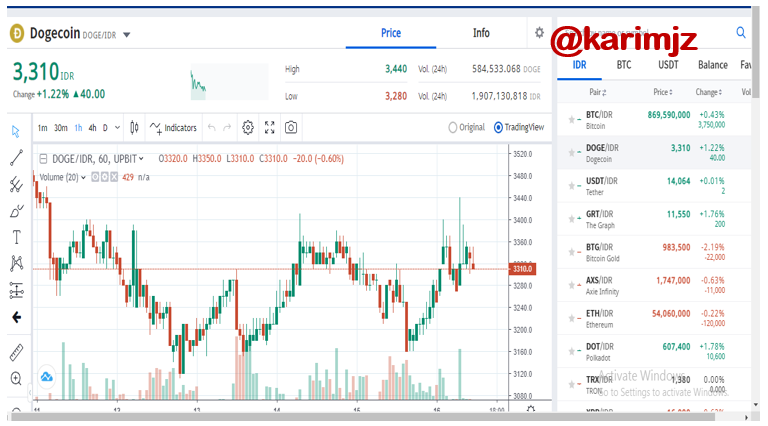Screen dimensions: 768x426
Task: Click the 3310.0 current price axis label
Action: pos(522,269)
